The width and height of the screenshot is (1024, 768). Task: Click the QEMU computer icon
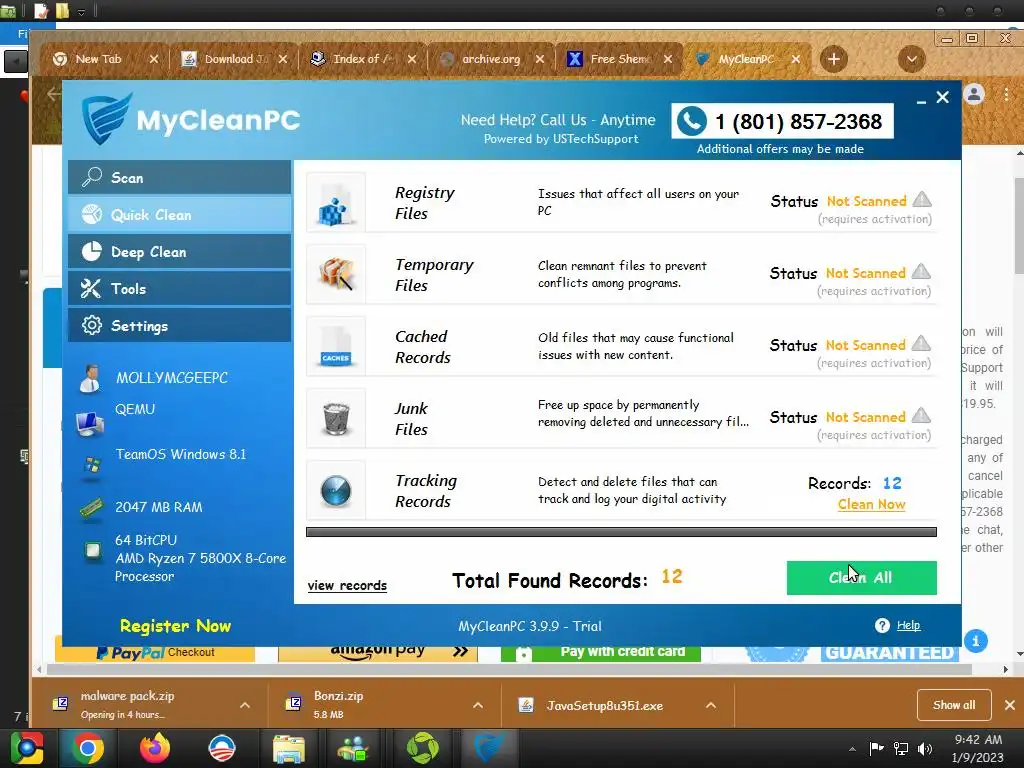(x=89, y=424)
